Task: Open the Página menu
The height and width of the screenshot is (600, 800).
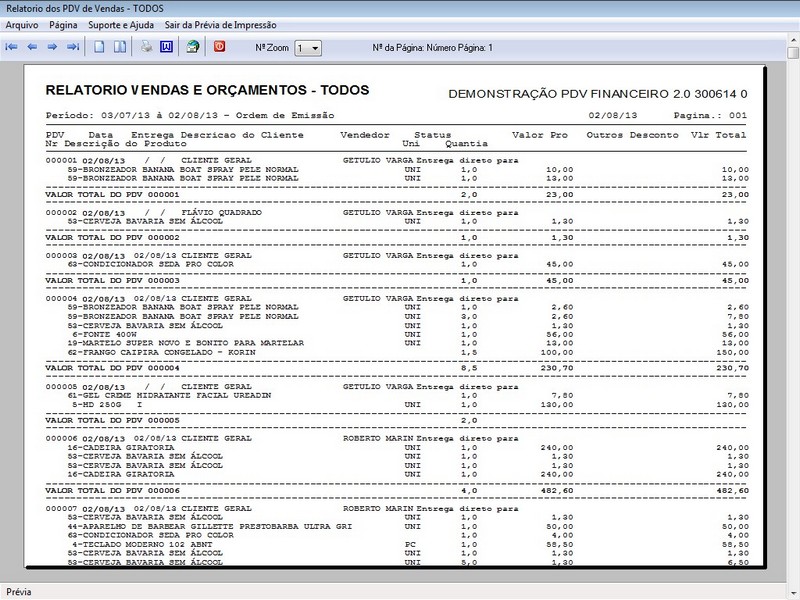Action: (x=63, y=24)
